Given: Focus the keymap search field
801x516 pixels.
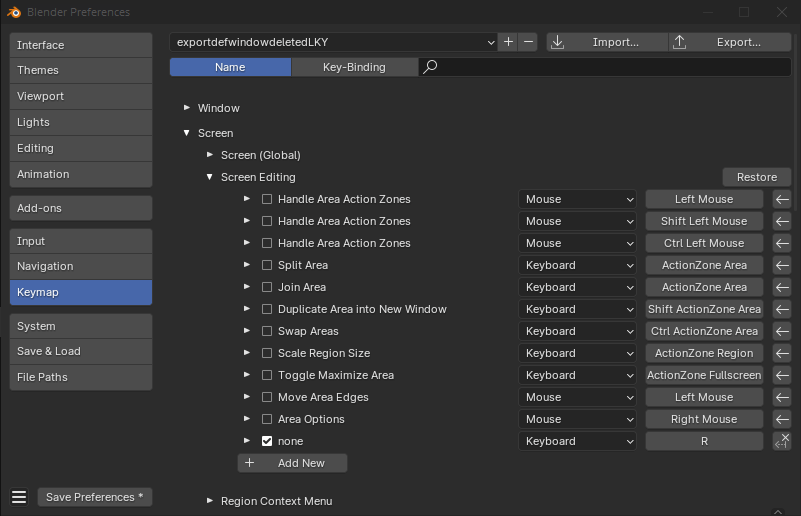Looking at the screenshot, I should 605,67.
